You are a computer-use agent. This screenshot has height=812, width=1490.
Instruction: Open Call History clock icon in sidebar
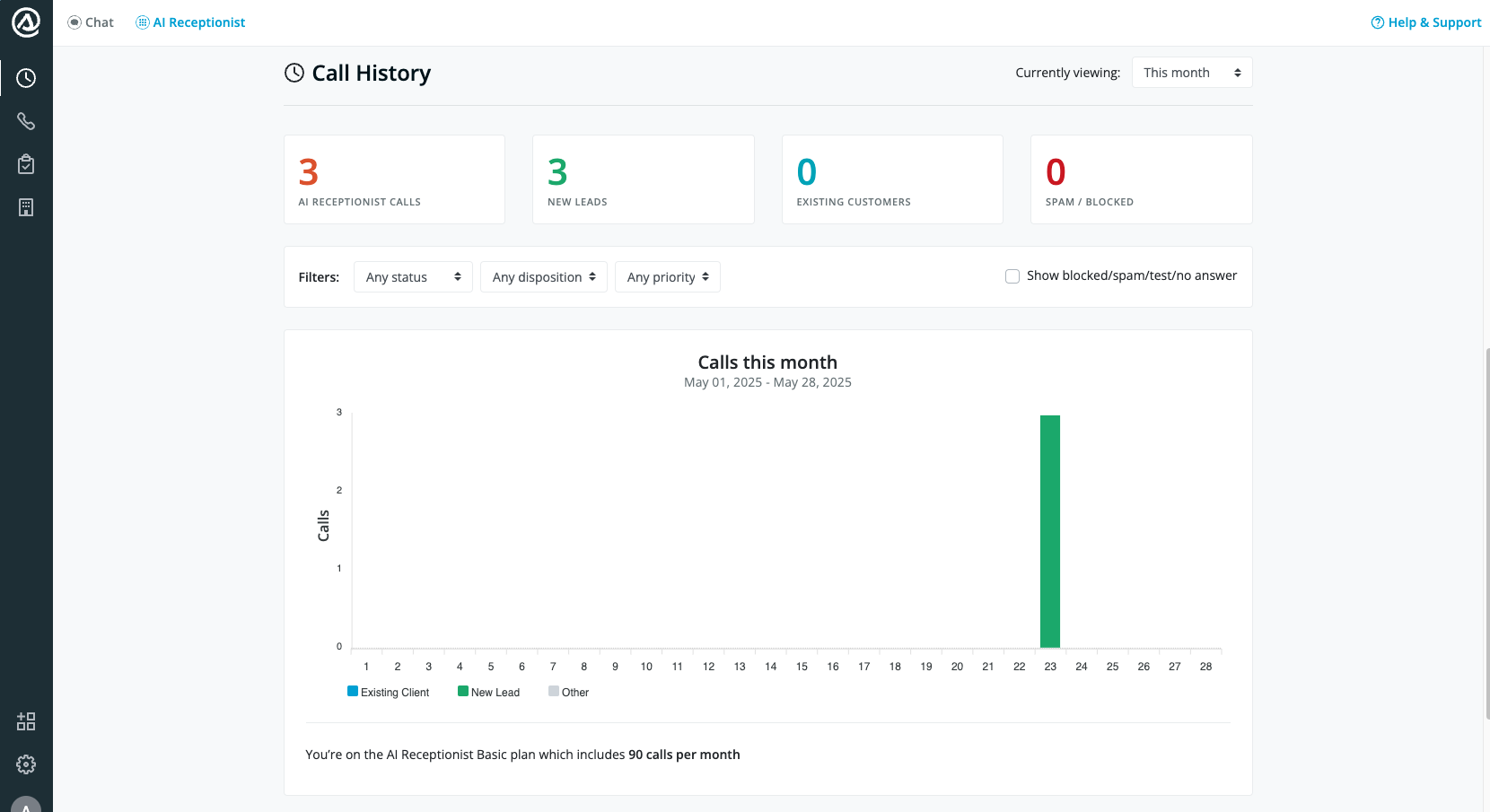[x=26, y=78]
